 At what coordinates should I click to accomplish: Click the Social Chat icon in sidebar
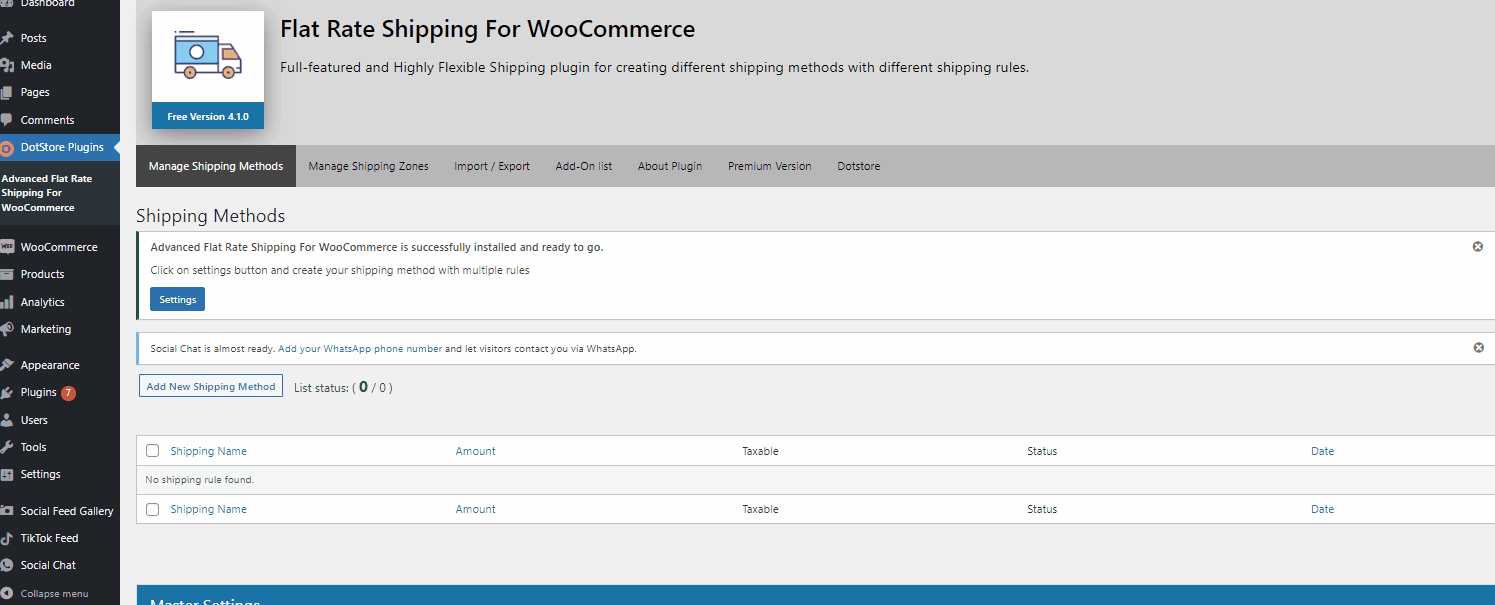point(7,565)
